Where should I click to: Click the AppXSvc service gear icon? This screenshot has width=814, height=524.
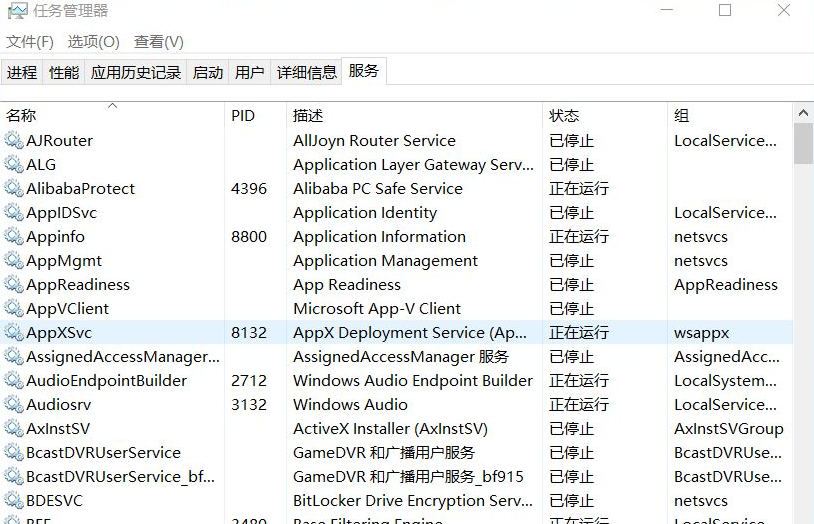13,333
